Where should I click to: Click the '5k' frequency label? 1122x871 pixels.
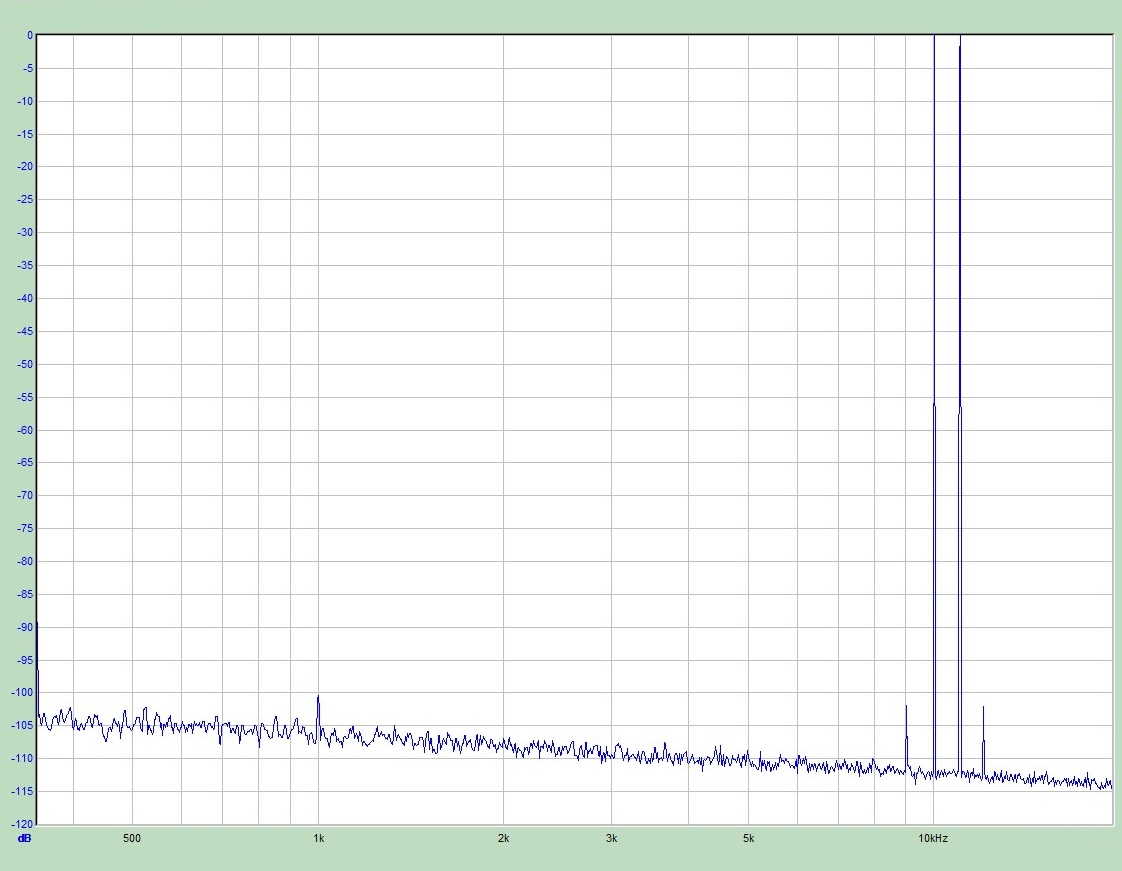[748, 838]
